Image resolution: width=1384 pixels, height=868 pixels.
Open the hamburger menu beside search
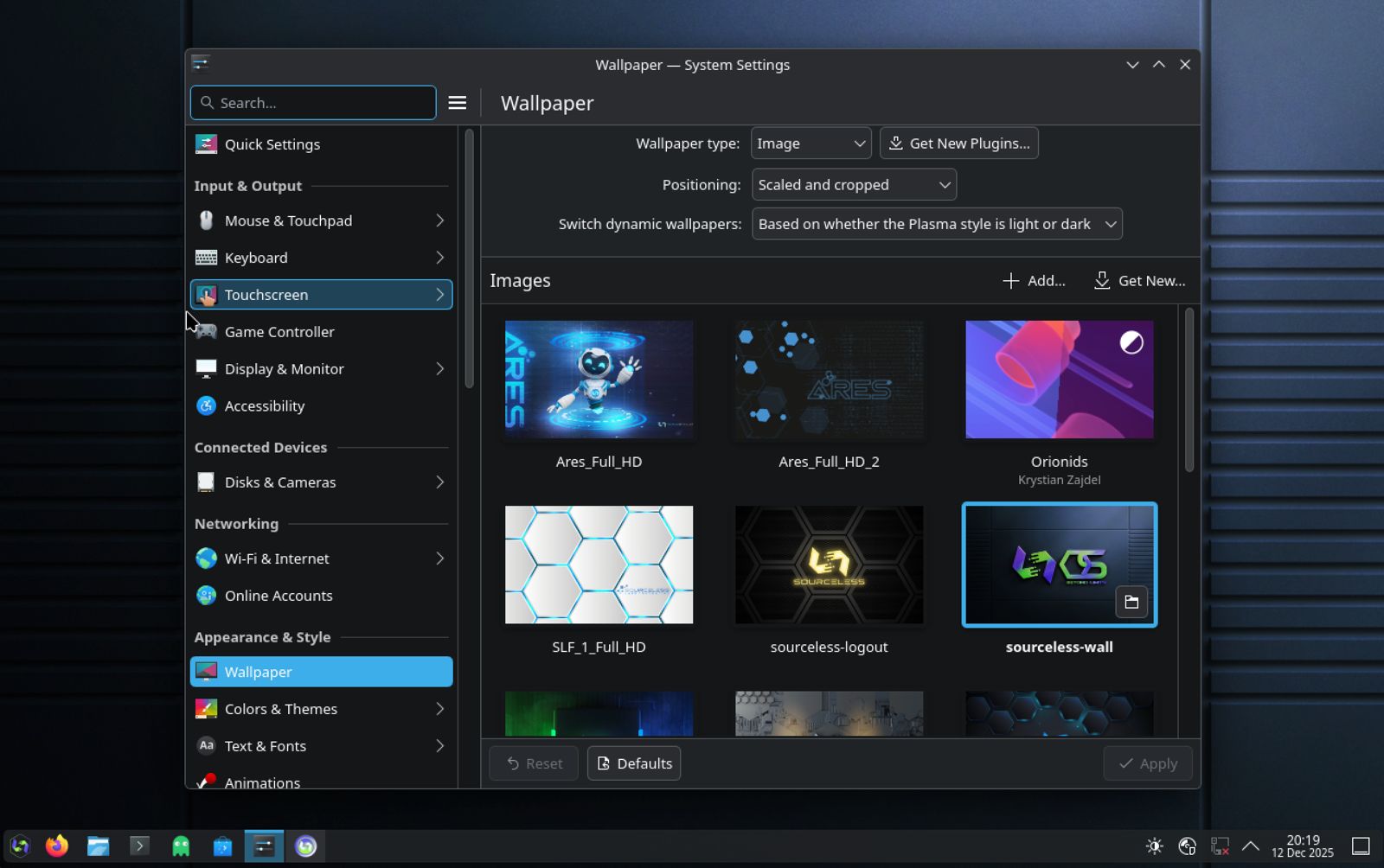tap(457, 103)
